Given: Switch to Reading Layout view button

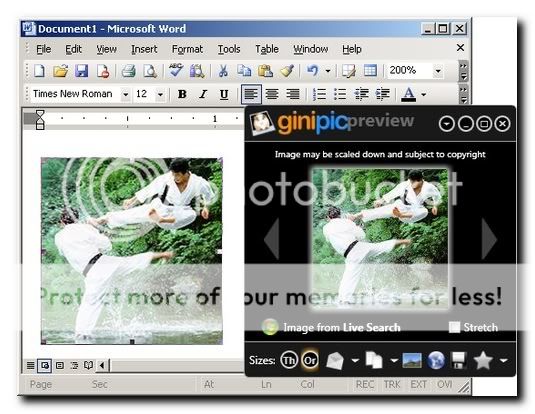Looking at the screenshot, I should 88,366.
